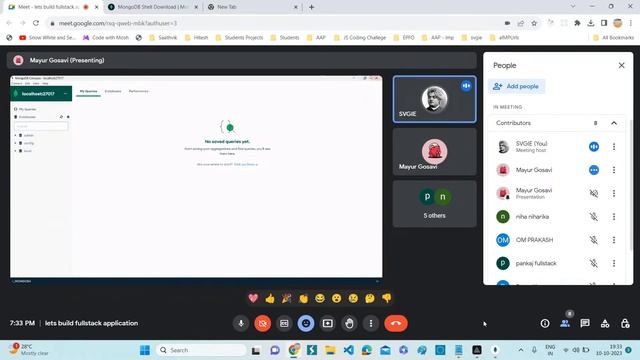Screen dimensions: 640x360
Task: Click the address bar URL
Action: tap(118, 23)
